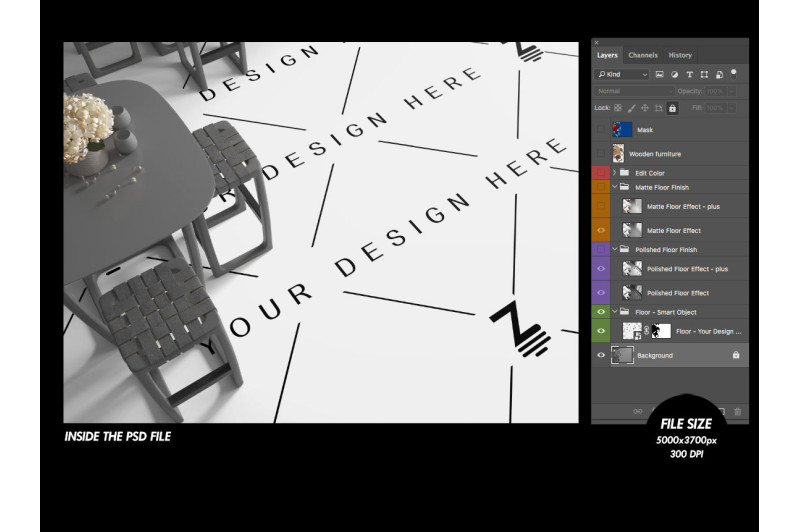Click folder icon of Edit Color group

624,172
